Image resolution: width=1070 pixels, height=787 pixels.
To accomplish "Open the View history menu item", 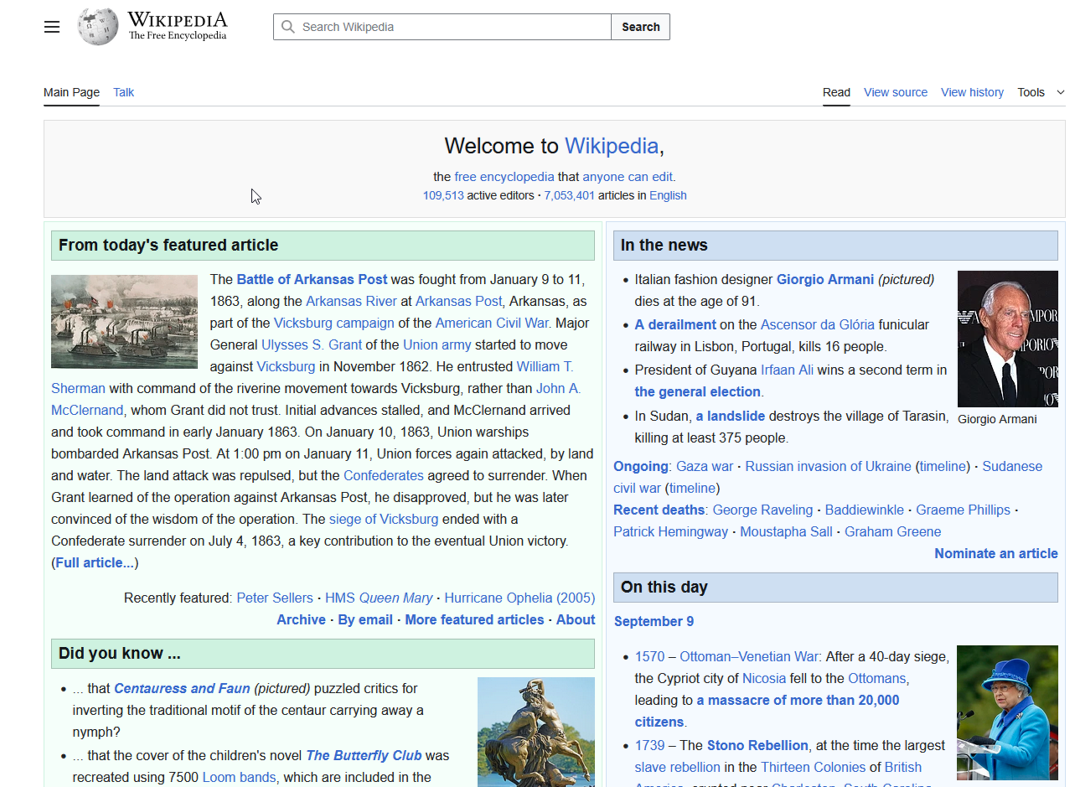I will (x=971, y=91).
